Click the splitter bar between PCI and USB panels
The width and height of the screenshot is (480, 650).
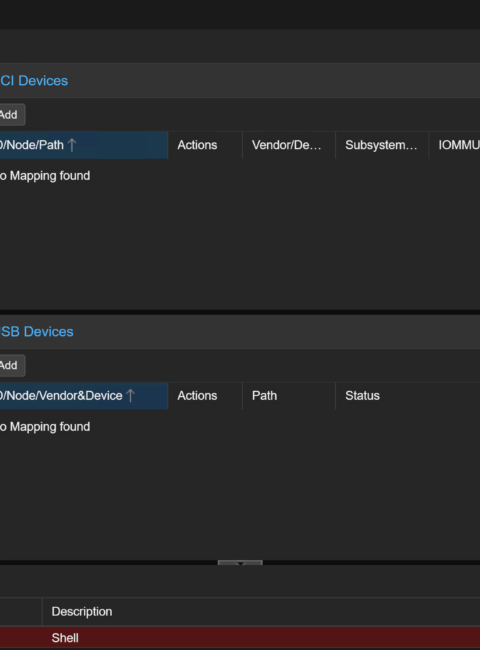pos(240,312)
